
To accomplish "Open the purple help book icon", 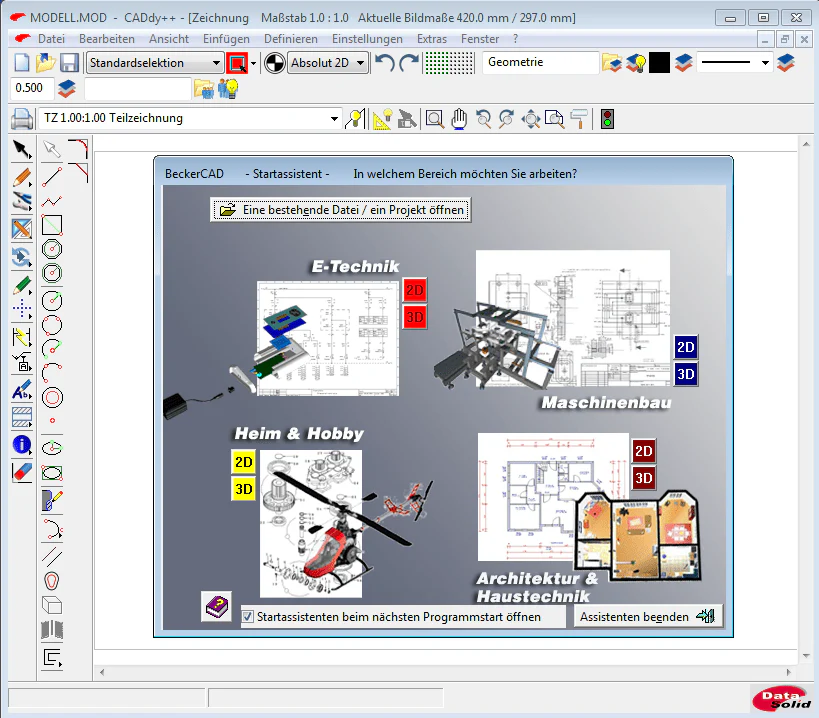I will [x=217, y=606].
